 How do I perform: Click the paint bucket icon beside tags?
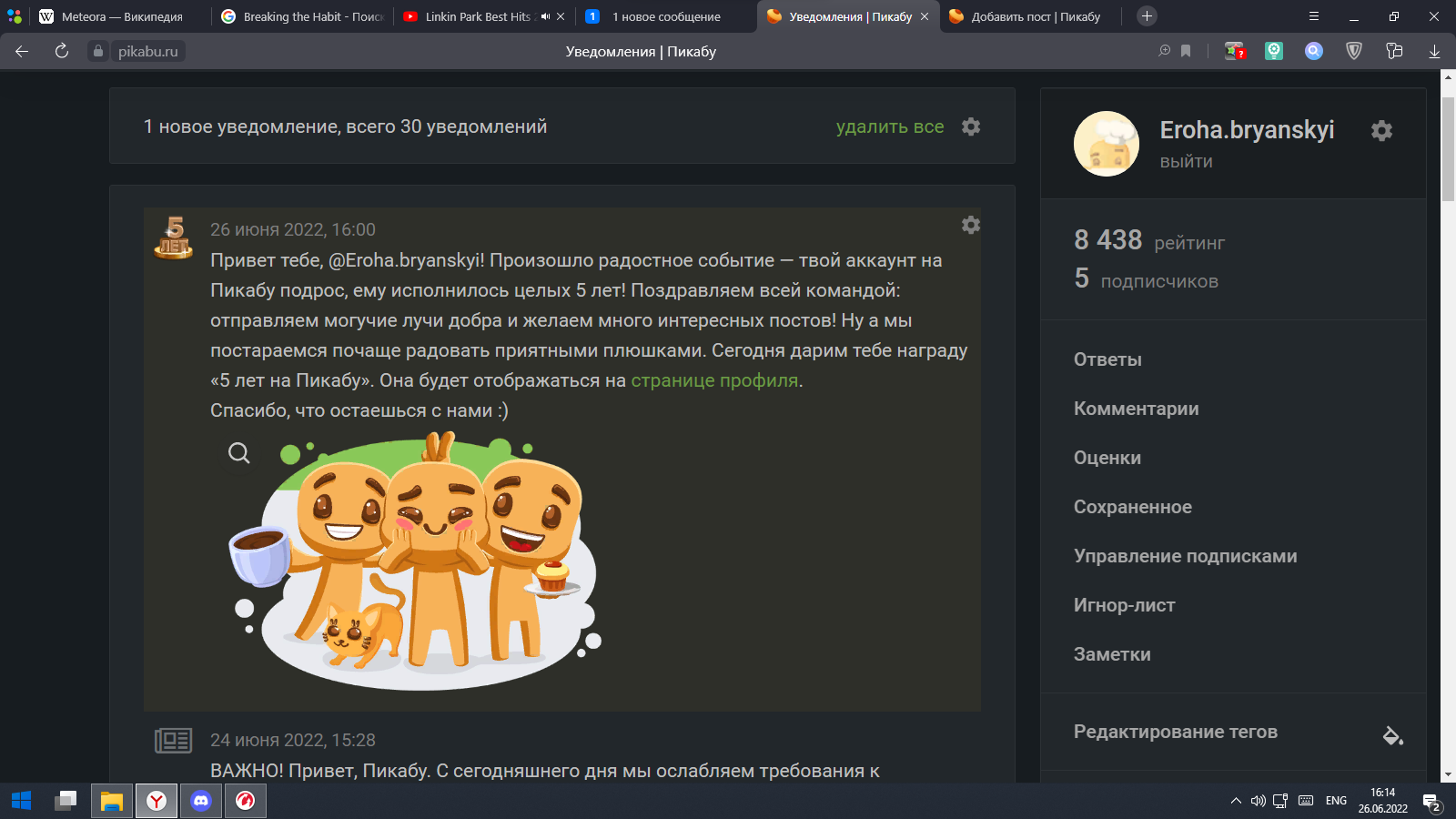pos(1392,735)
